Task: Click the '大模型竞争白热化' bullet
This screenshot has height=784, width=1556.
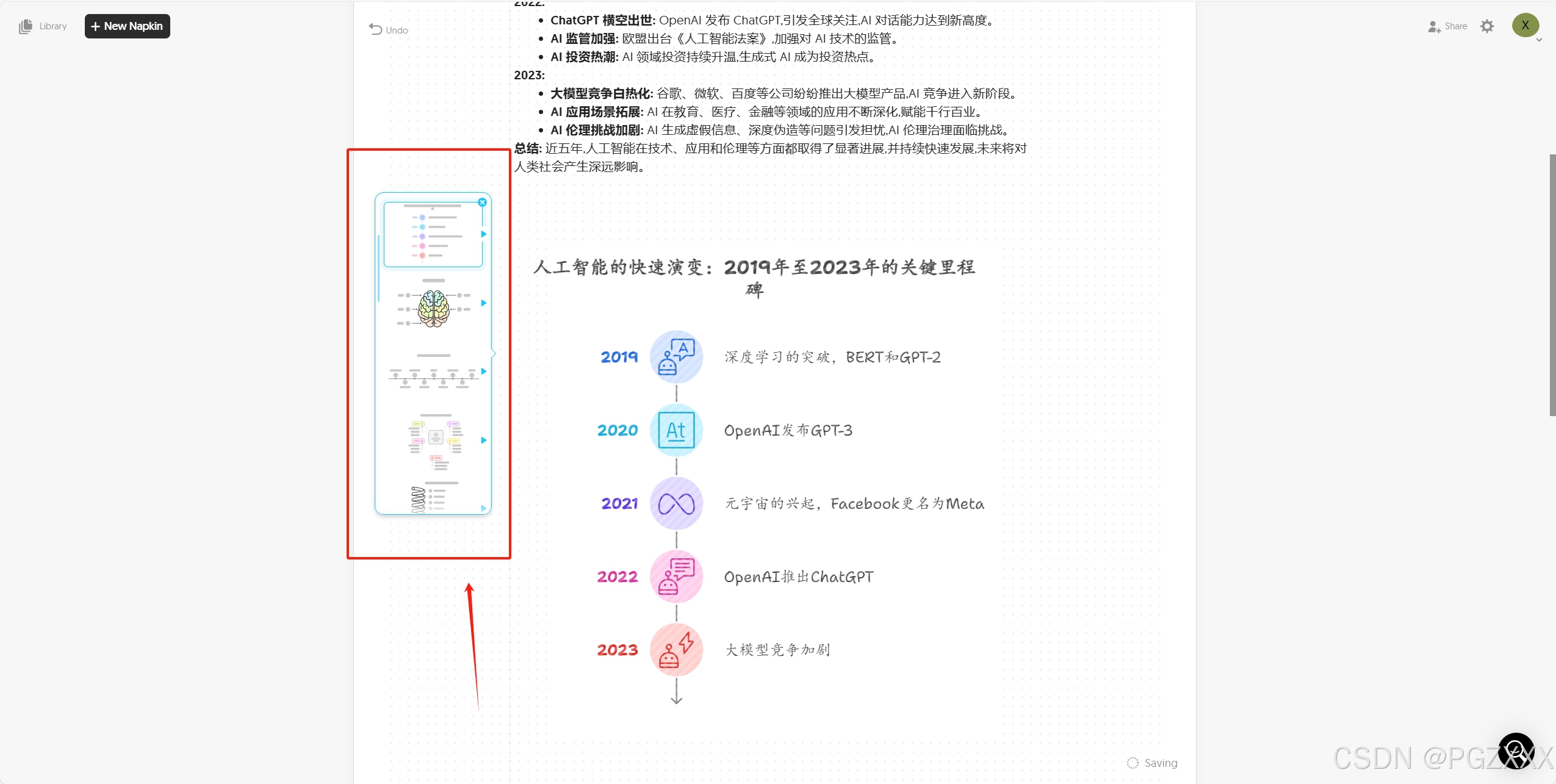Action: click(785, 93)
